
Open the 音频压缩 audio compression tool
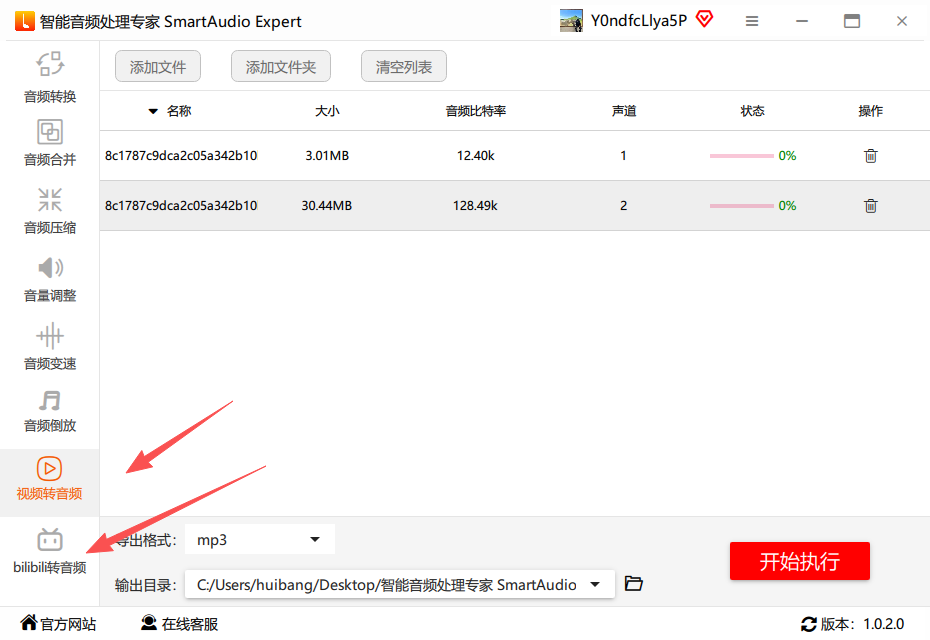[50, 209]
